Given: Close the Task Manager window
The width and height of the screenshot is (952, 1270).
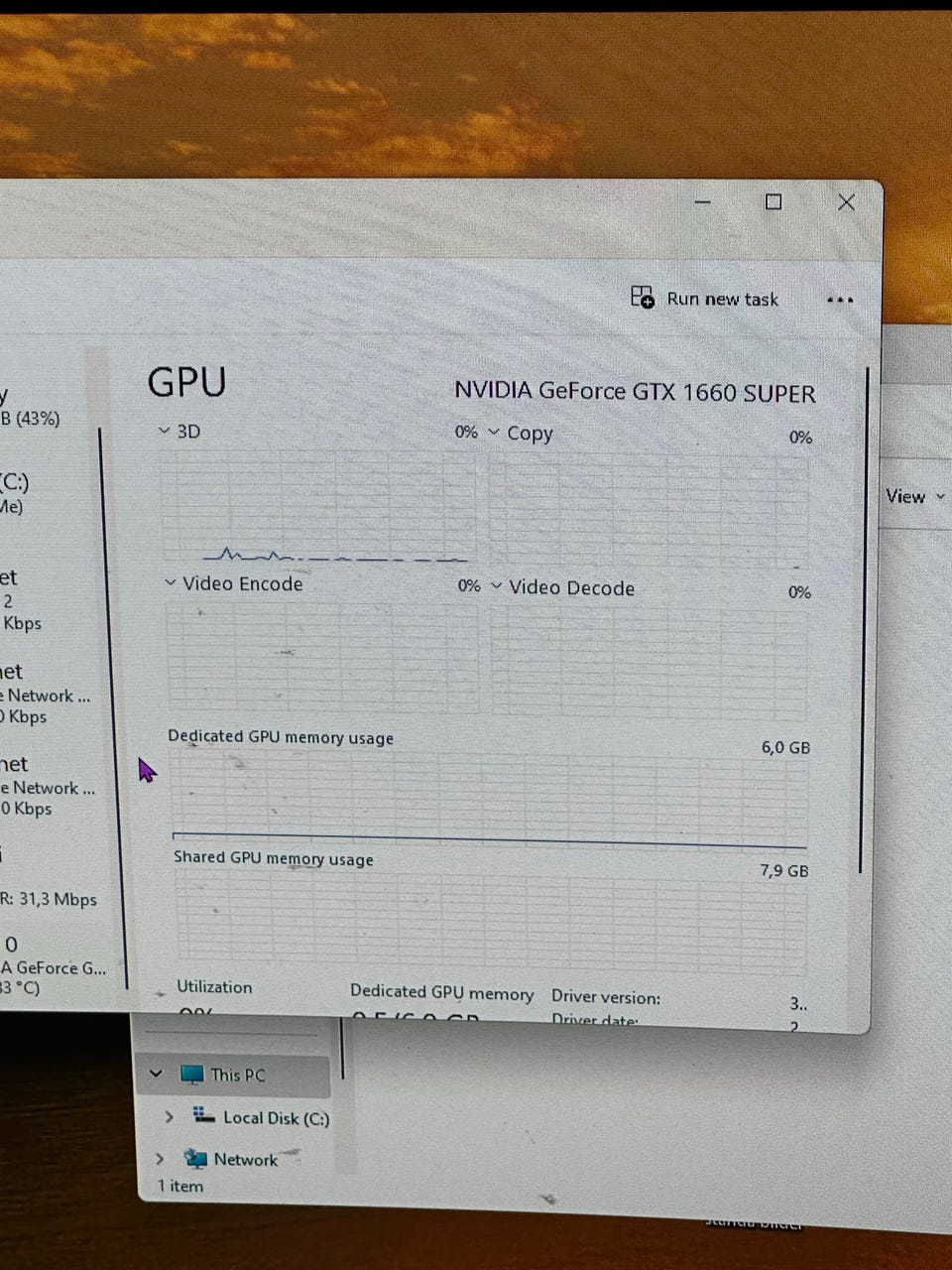Looking at the screenshot, I should (x=846, y=202).
